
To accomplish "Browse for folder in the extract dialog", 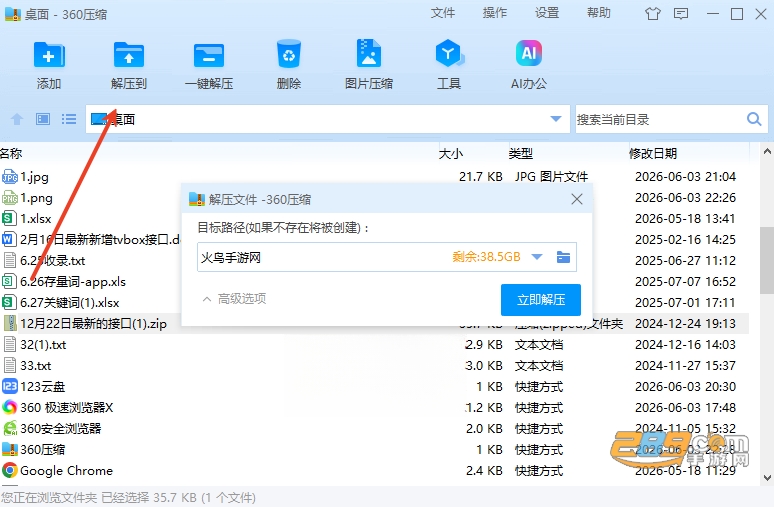I will (563, 257).
